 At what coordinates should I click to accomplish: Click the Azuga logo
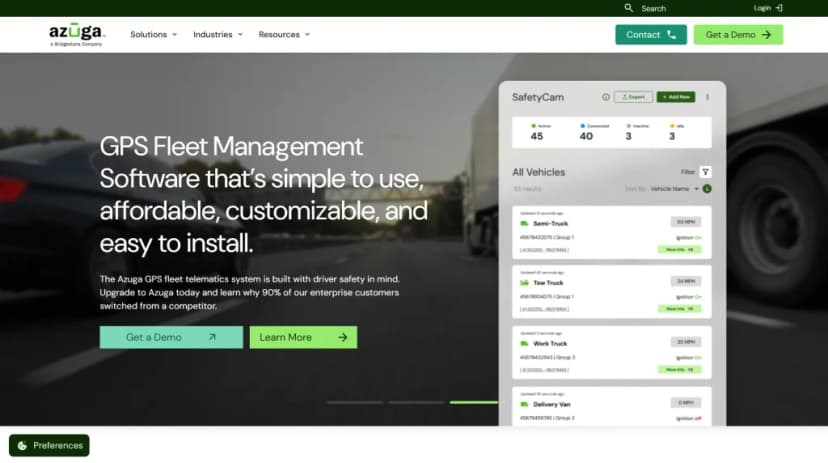[77, 35]
